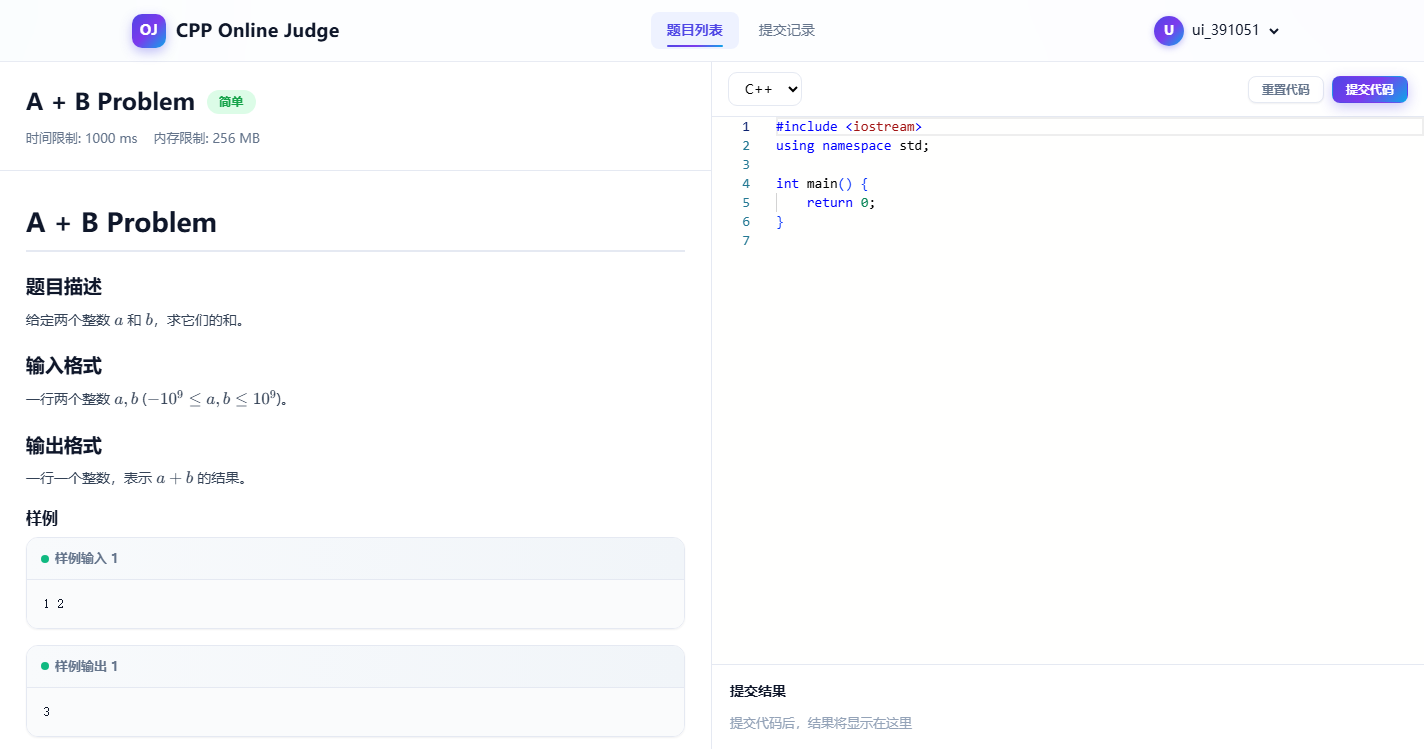Viewport: 1424px width, 749px height.
Task: Open the 提交记录 tab
Action: click(787, 30)
